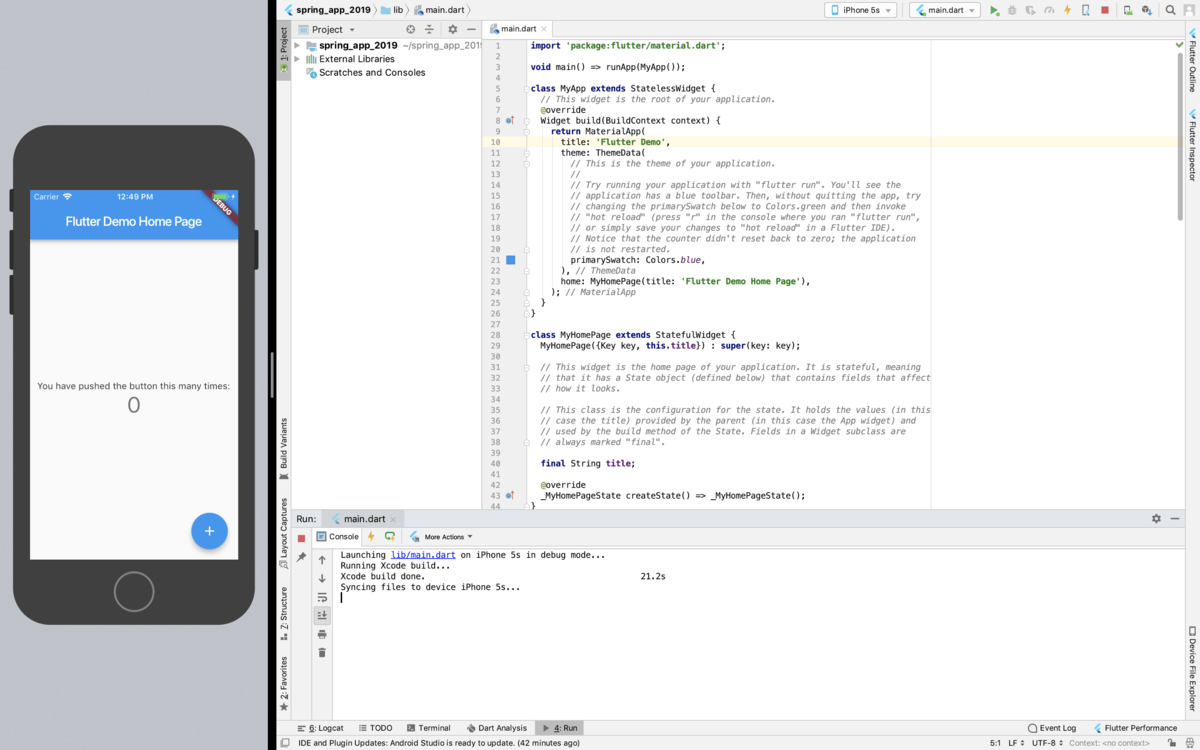
Task: Toggle Layout Captures side panel
Action: coord(284,532)
